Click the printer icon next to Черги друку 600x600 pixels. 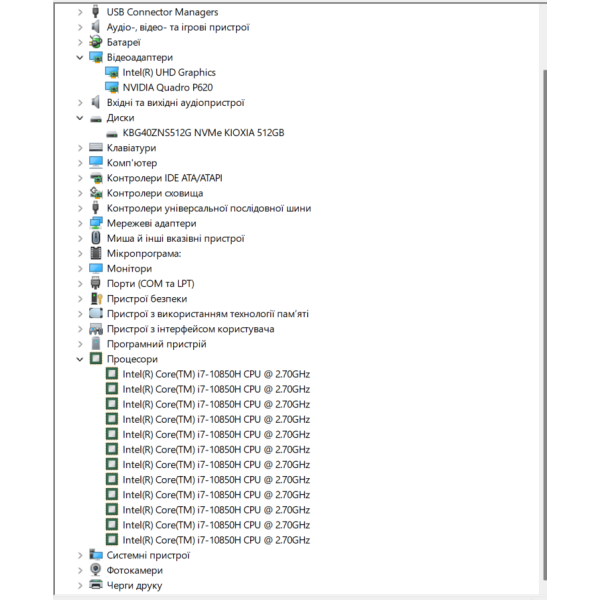tap(96, 585)
